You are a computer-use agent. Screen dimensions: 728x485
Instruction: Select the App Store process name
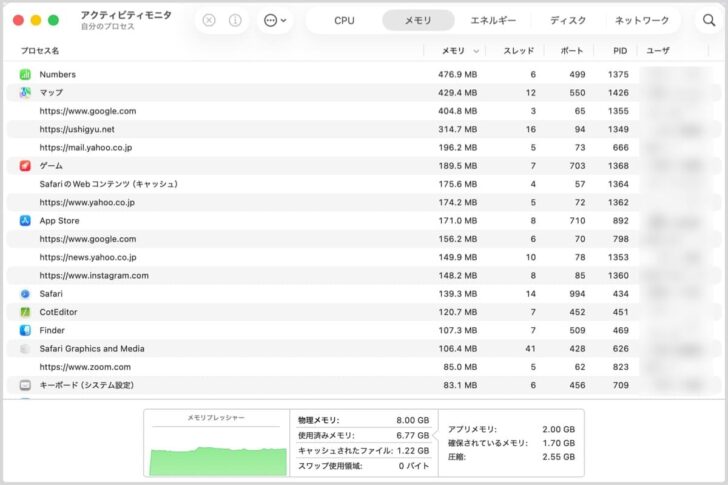pyautogui.click(x=59, y=220)
